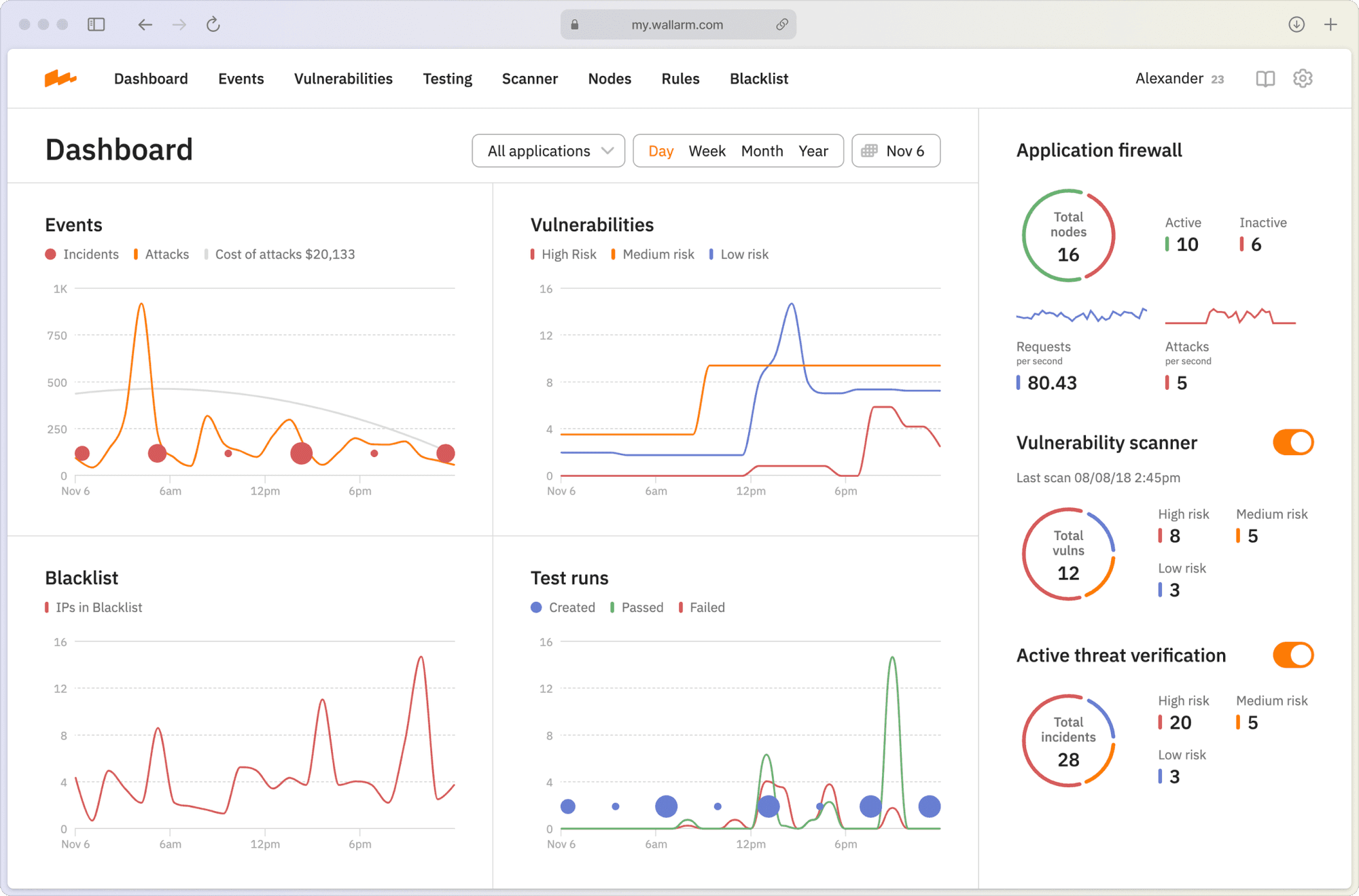Click the Incidents red legend dot
The width and height of the screenshot is (1359, 896).
(x=50, y=255)
